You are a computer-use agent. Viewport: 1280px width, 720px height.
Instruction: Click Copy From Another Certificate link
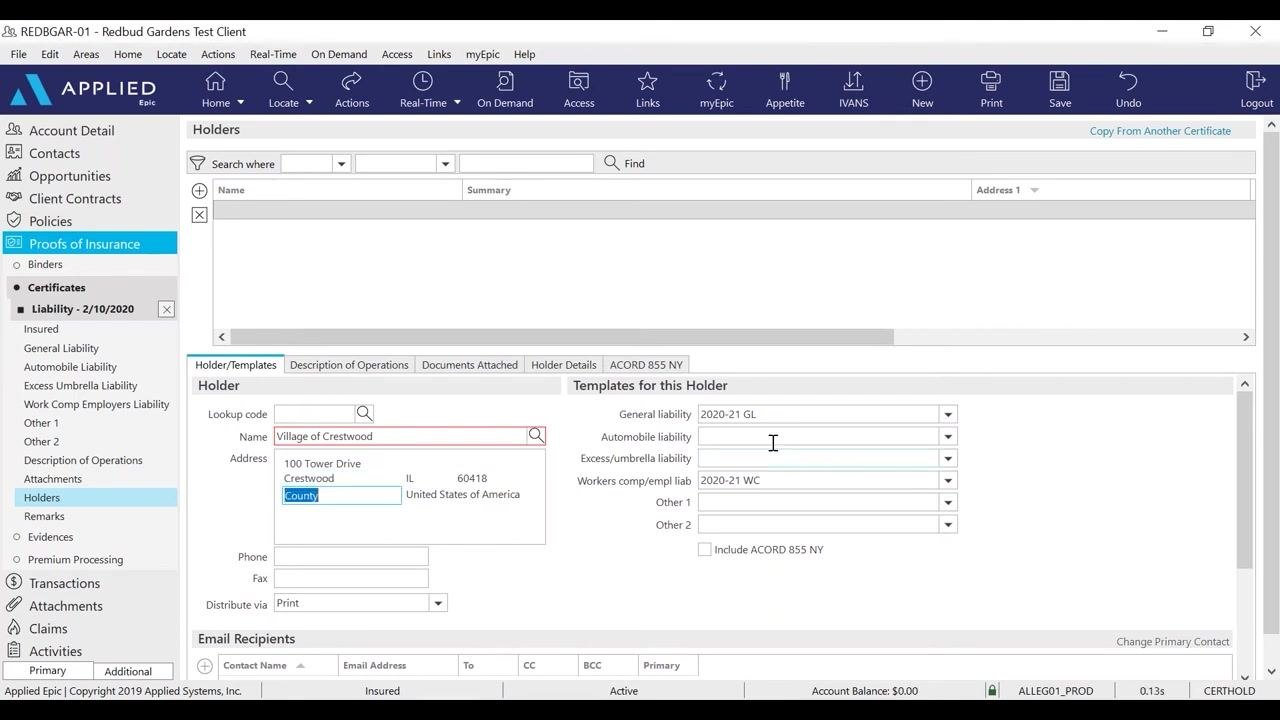(1160, 131)
